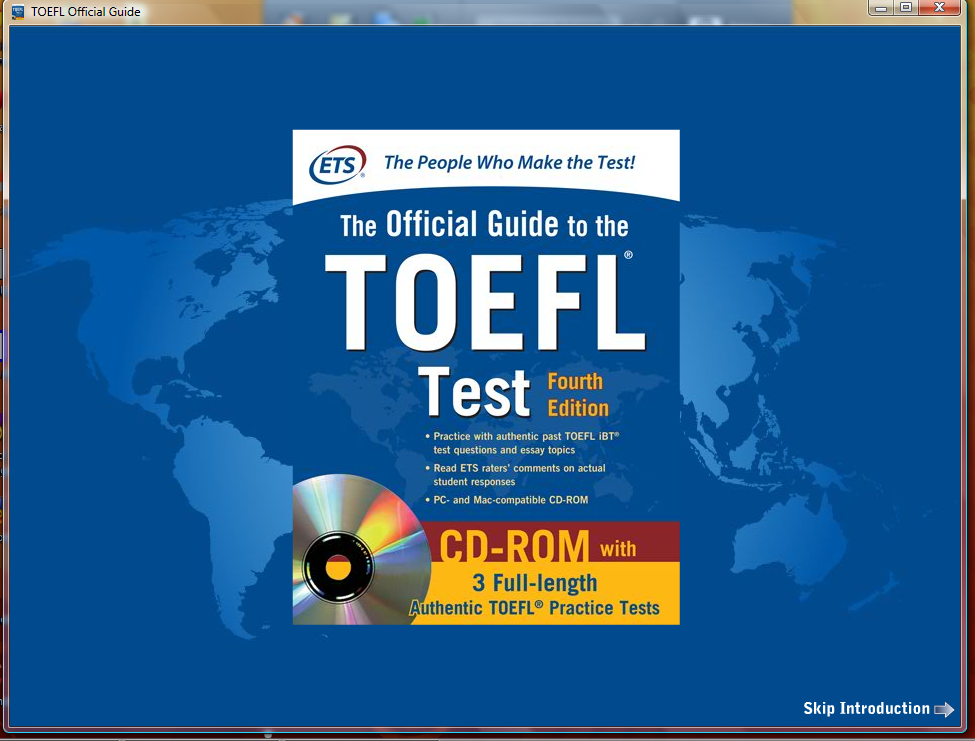Click 'The Official Guide to the' heading
This screenshot has width=975, height=741.
(484, 224)
